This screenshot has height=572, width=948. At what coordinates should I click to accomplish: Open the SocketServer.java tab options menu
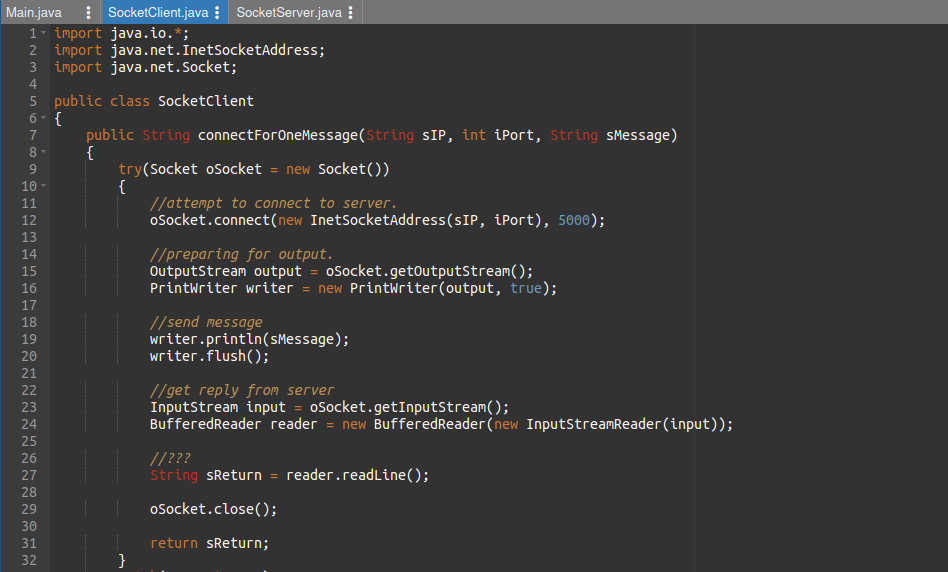click(x=351, y=12)
